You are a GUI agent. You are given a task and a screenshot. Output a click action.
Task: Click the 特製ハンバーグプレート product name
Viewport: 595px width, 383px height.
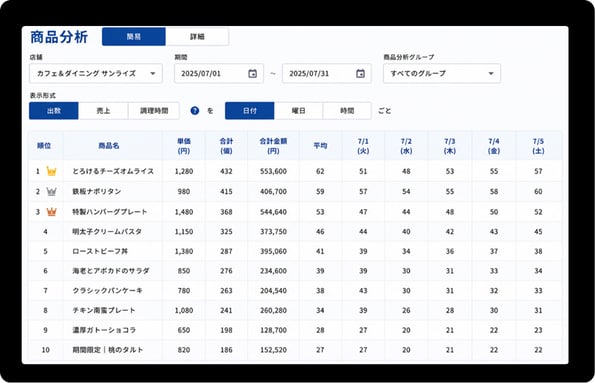(110, 212)
